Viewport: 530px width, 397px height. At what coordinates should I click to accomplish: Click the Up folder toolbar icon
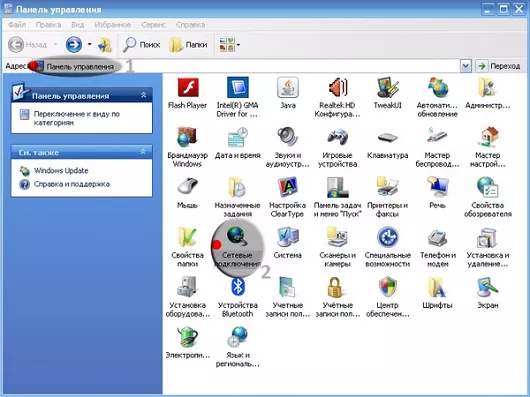coord(105,45)
